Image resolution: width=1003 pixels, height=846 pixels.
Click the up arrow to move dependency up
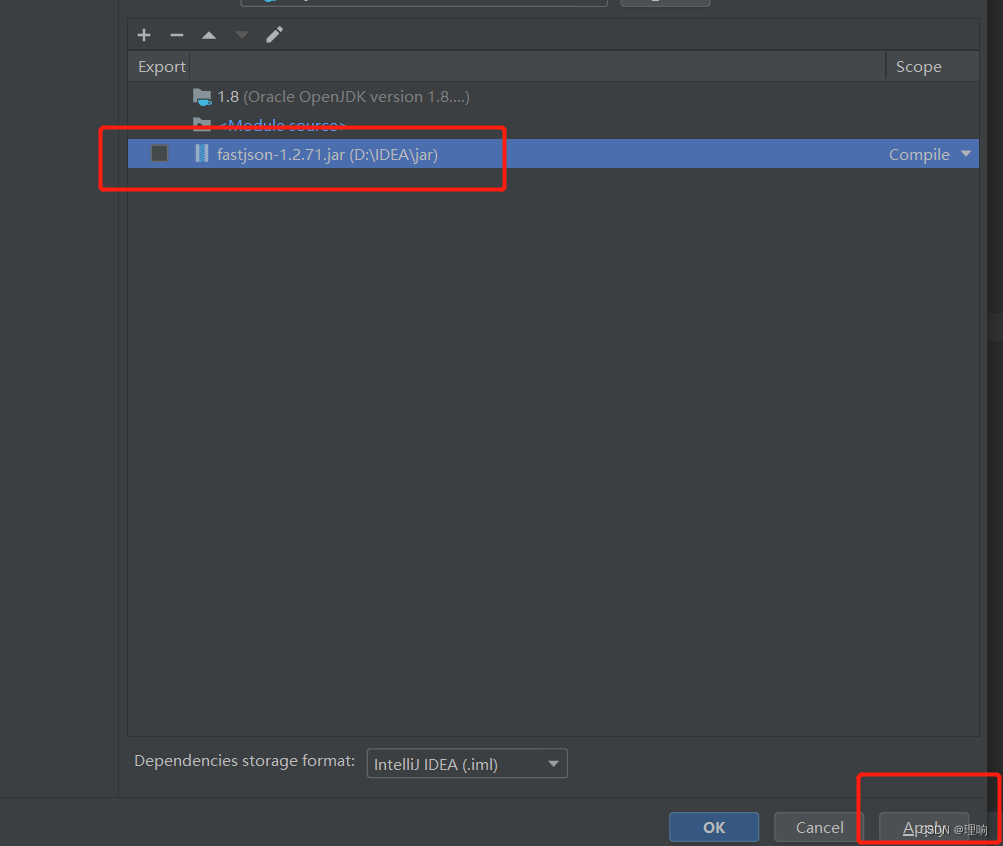[208, 34]
